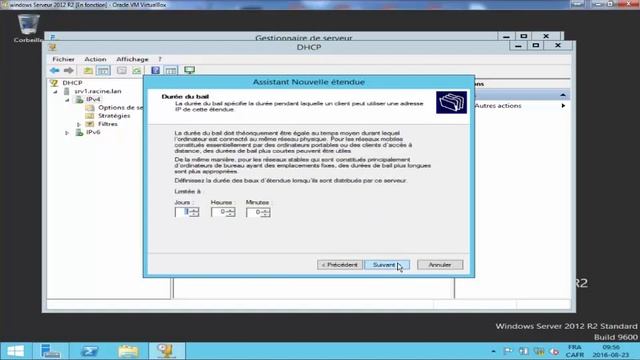Screen dimensions: 640x360
Task: Click the Forward arrow in DHCP toolbar
Action: coord(69,71)
